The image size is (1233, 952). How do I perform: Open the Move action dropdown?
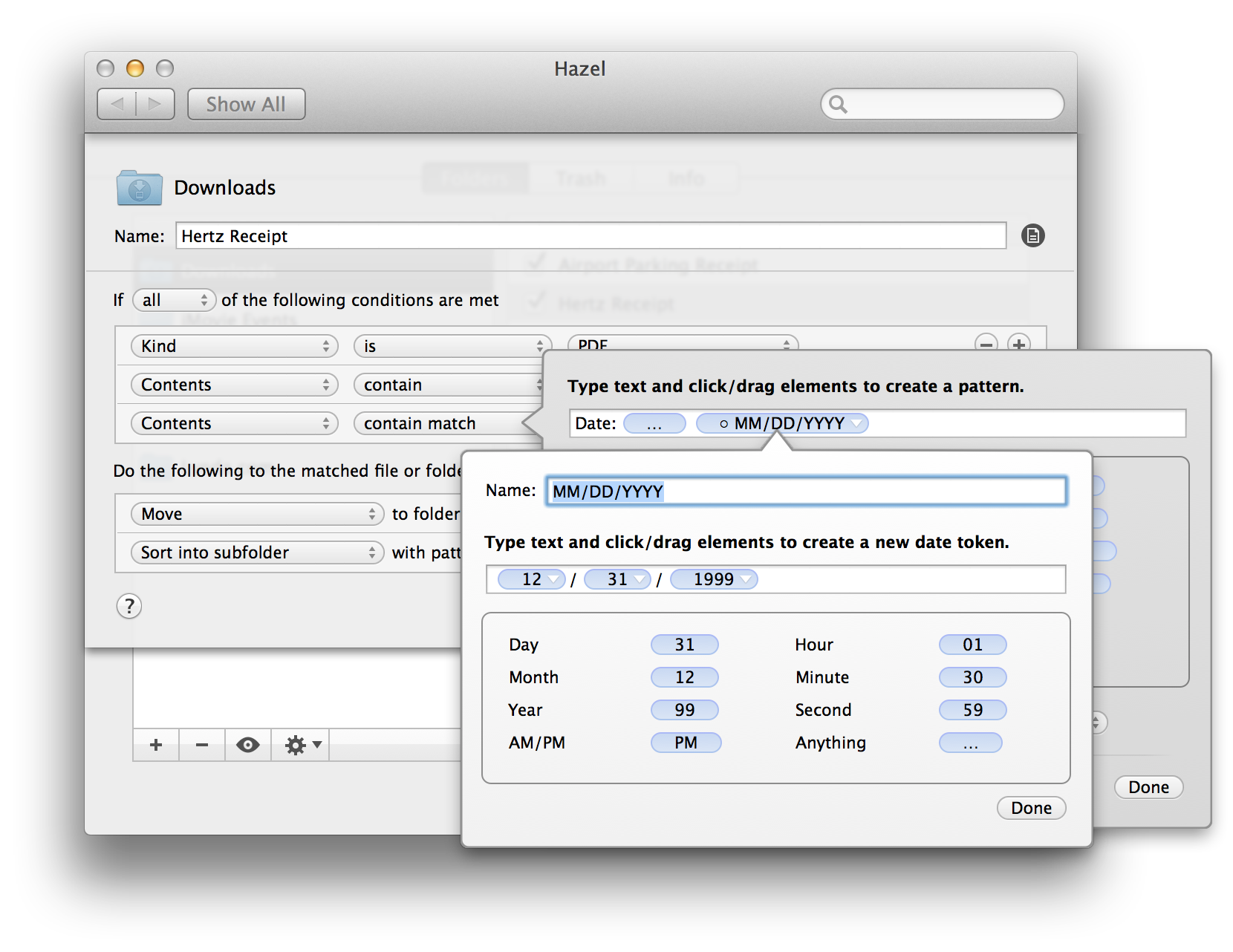click(257, 514)
